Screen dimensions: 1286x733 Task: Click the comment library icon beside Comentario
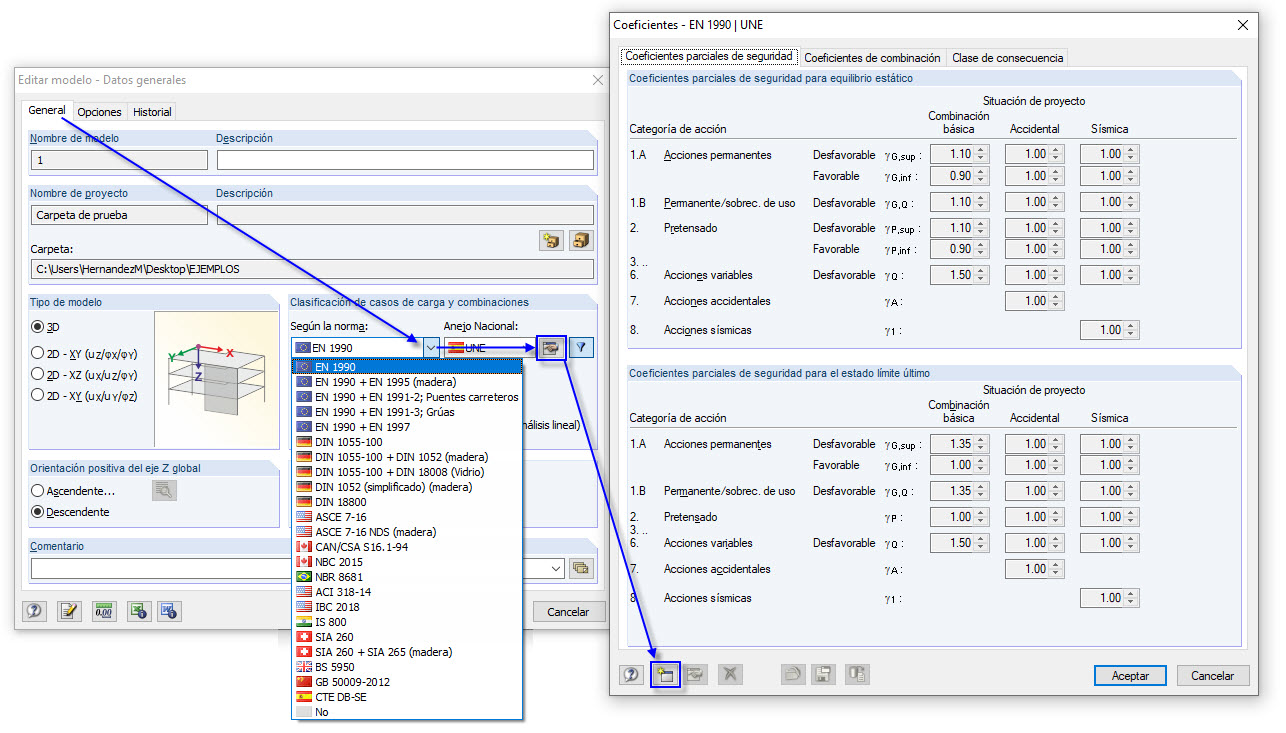coord(581,568)
